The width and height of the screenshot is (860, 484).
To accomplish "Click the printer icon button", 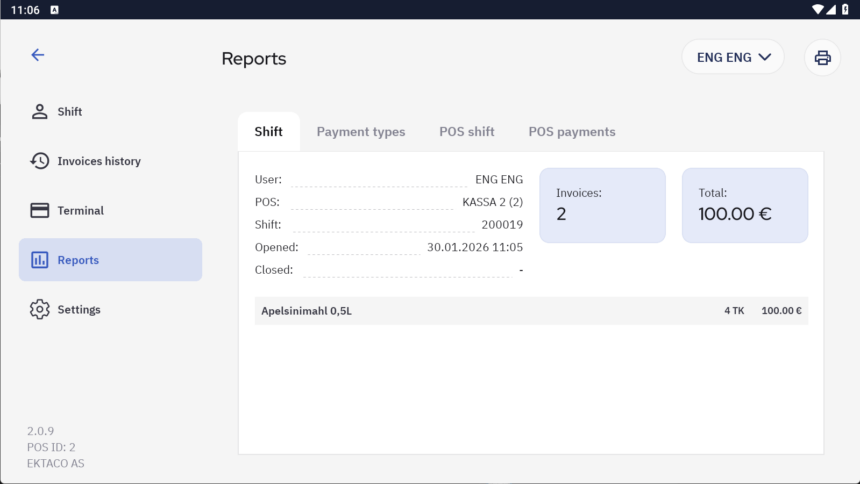I will point(822,58).
